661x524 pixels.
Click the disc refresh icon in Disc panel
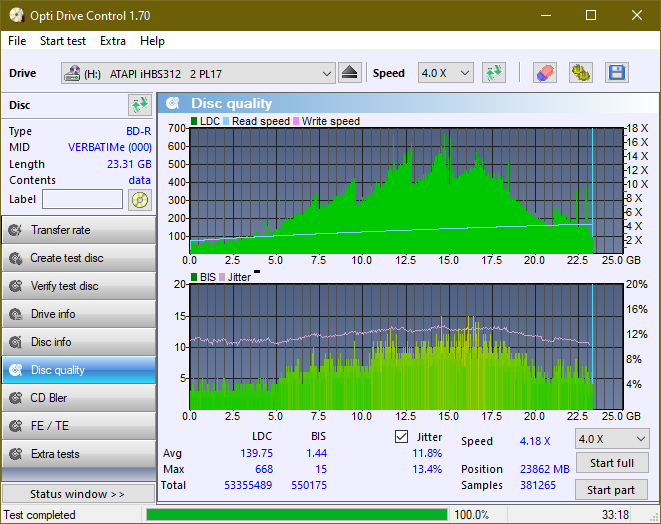coord(139,105)
